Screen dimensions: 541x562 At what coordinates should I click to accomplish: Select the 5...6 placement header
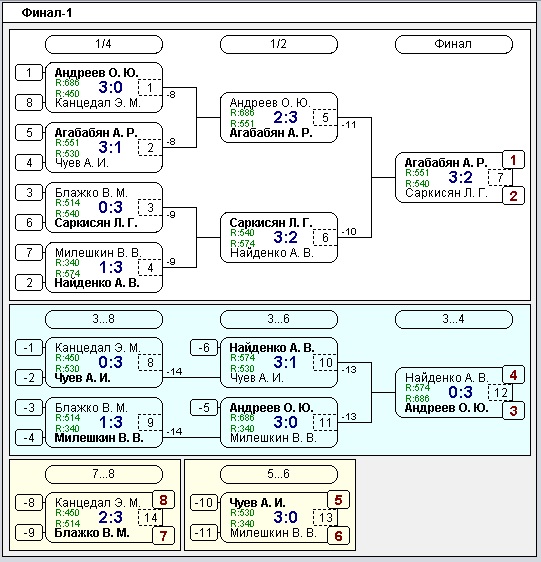[279, 474]
